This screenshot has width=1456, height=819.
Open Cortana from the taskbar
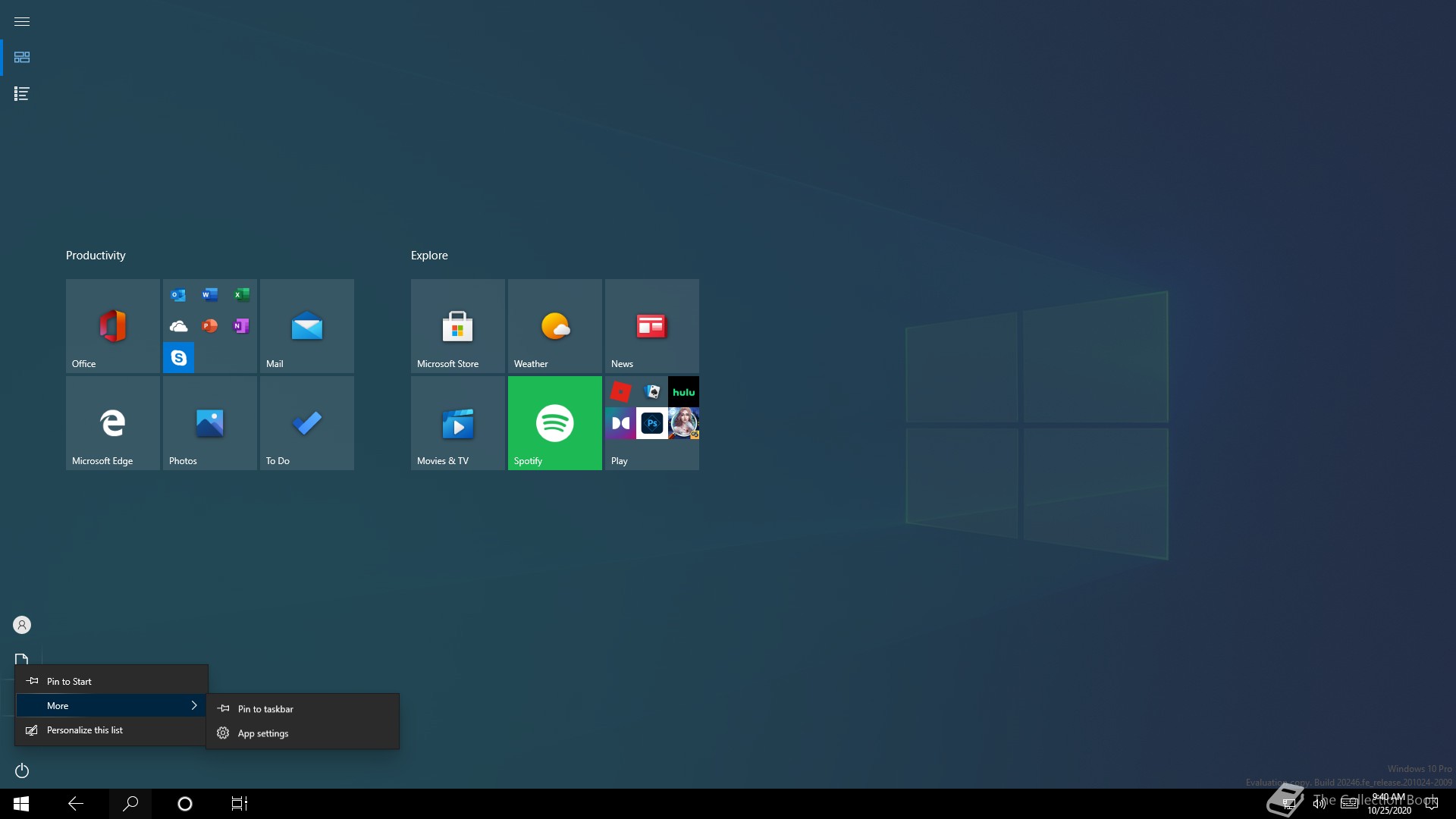185,804
